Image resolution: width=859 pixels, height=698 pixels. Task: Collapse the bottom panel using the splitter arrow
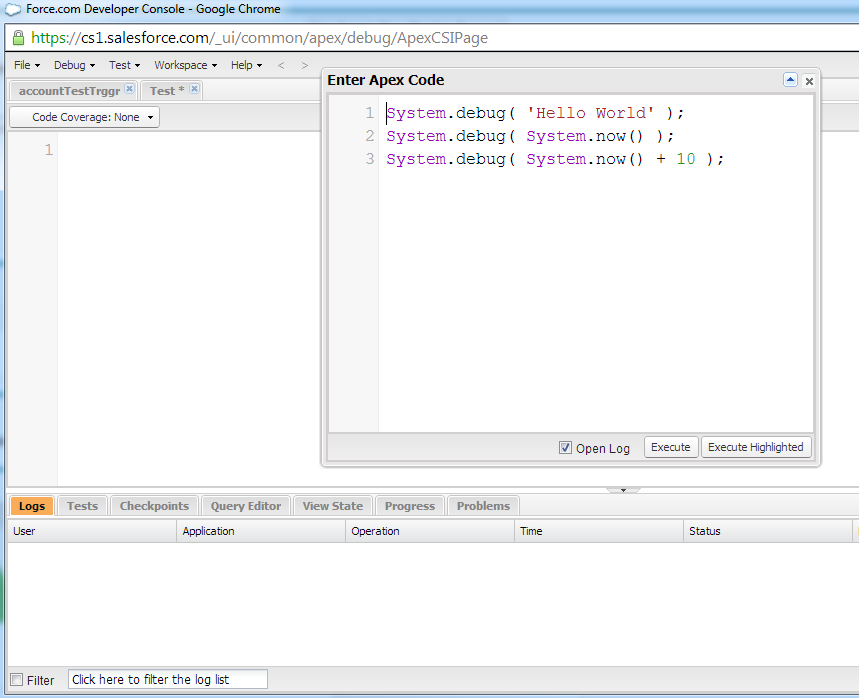pos(623,490)
